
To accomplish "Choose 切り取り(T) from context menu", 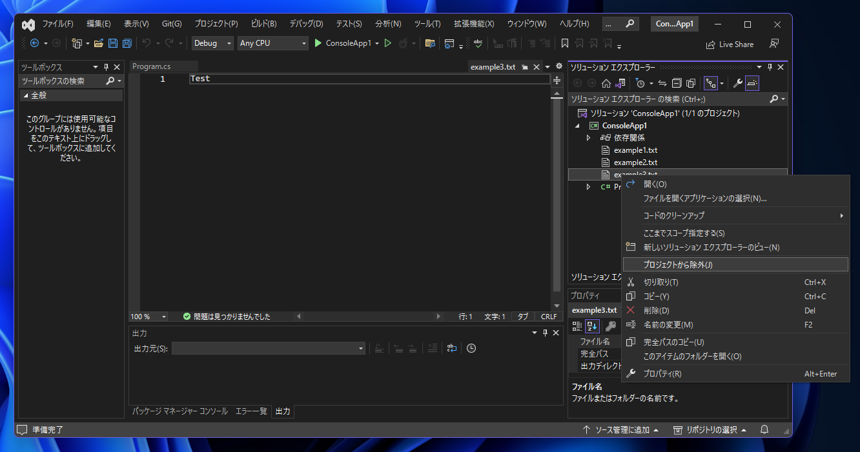I will click(735, 282).
